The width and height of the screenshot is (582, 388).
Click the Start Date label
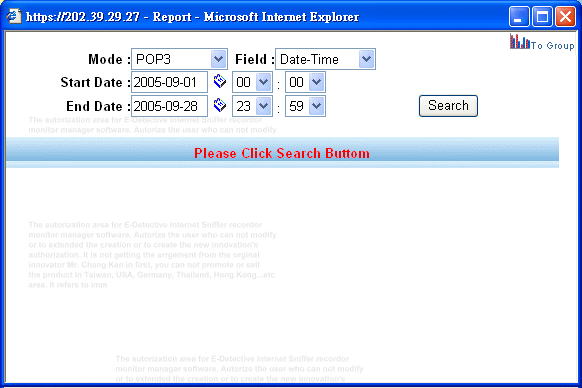click(95, 82)
